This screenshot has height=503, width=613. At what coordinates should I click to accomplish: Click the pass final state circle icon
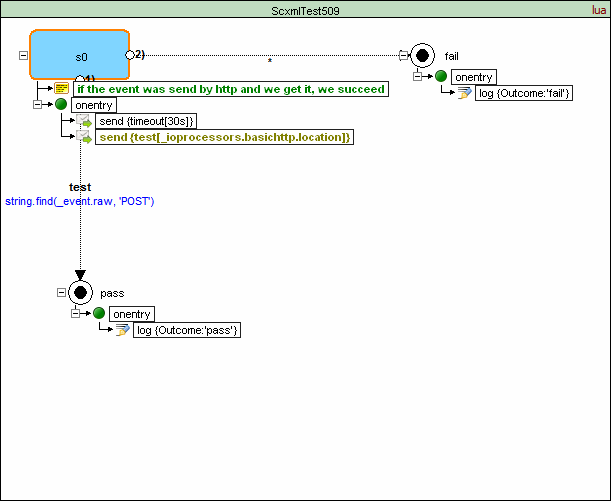(x=80, y=293)
